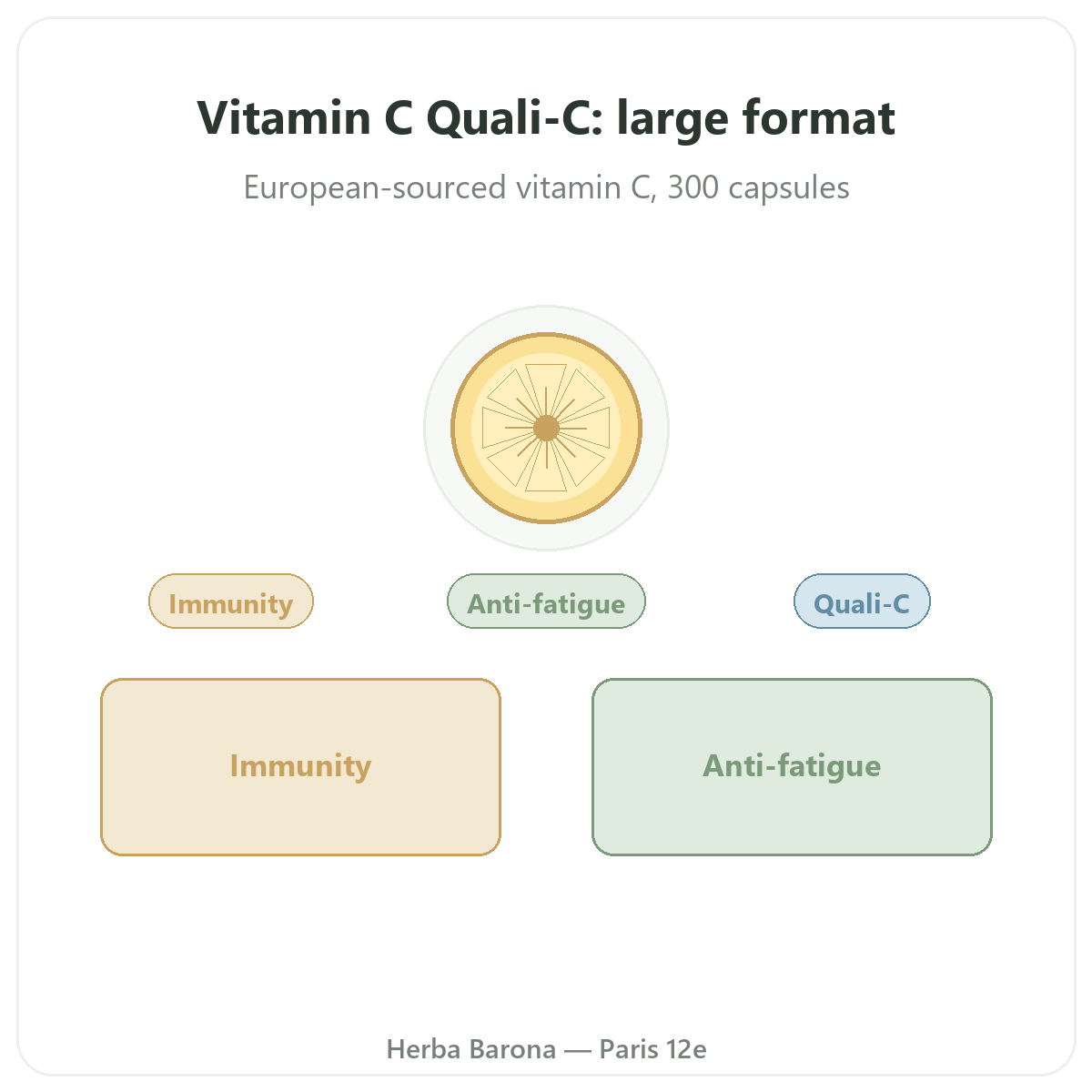Open the large beige Immunity card
The height and width of the screenshot is (1092, 1092).
(300, 767)
